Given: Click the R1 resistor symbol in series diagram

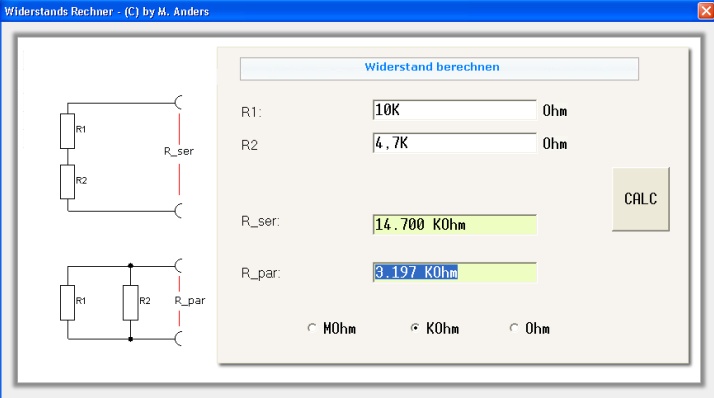Looking at the screenshot, I should pos(67,131).
